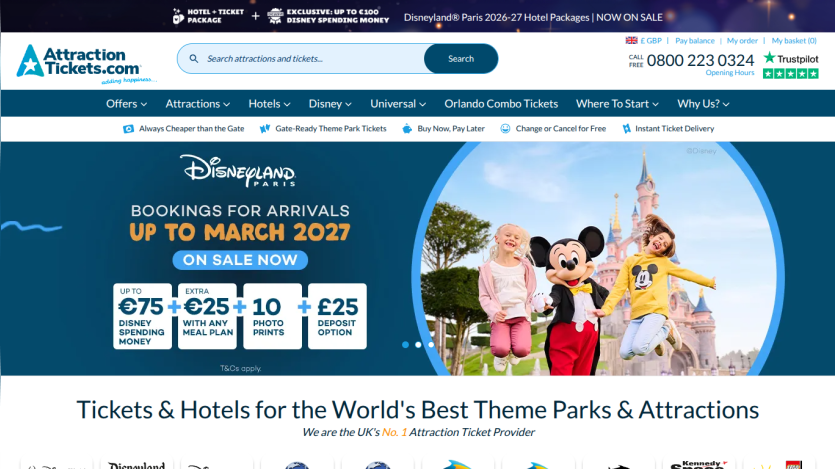Select the second carousel slide dot

pyautogui.click(x=418, y=345)
